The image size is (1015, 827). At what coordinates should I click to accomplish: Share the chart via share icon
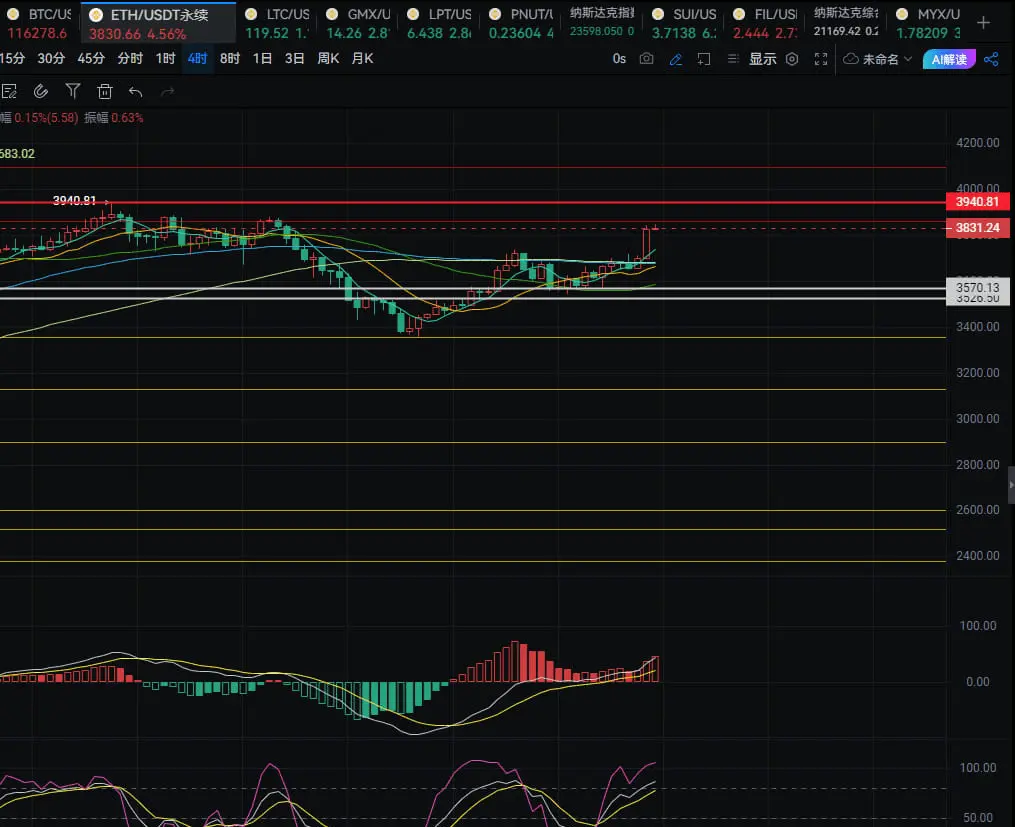coord(991,59)
